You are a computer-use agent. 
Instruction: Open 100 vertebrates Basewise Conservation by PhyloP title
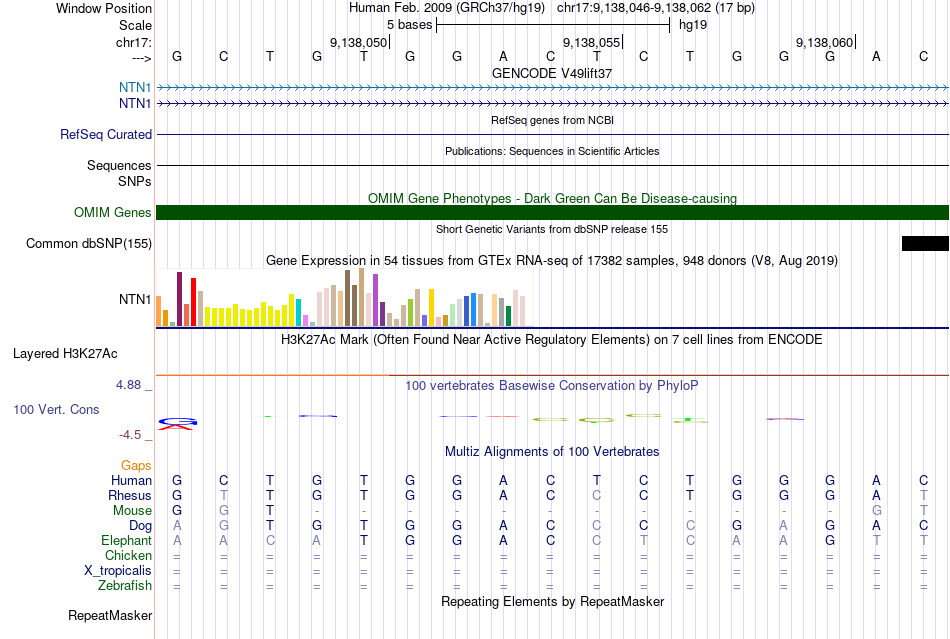552,386
